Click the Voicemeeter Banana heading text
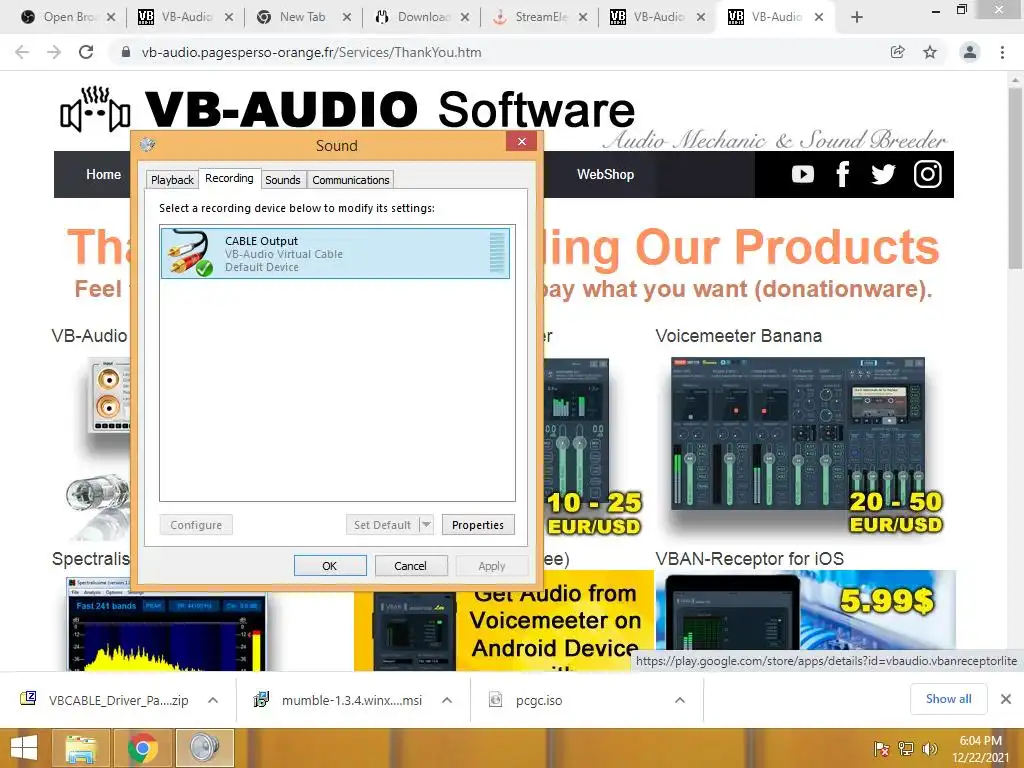The image size is (1024, 768). click(x=739, y=336)
